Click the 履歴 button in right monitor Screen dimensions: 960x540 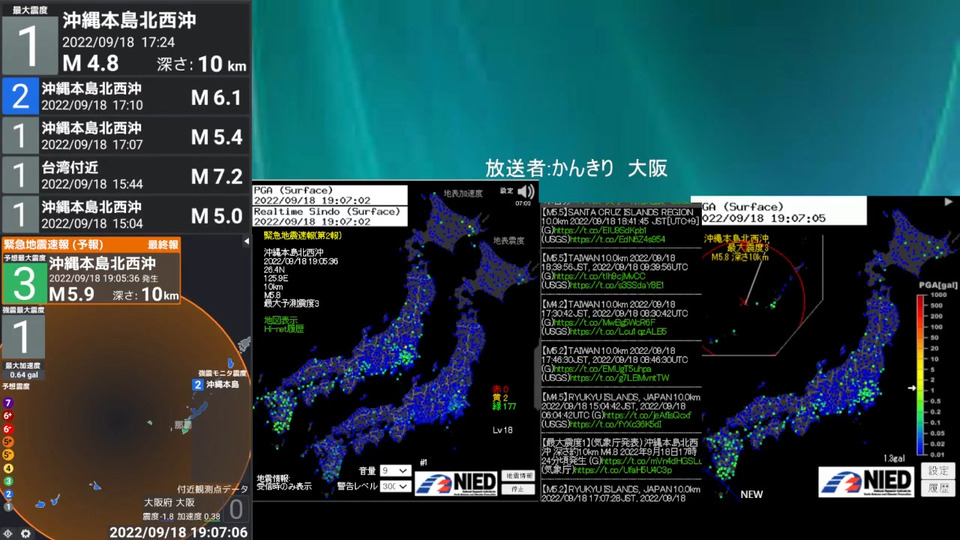click(x=938, y=489)
